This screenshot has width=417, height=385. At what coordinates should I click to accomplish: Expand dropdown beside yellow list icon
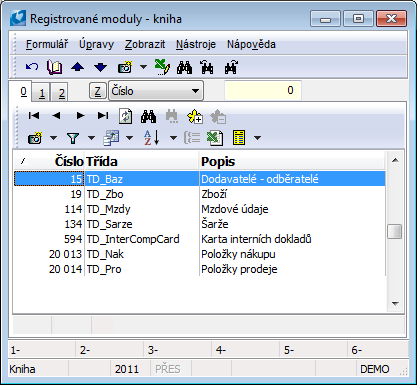[x=257, y=138]
